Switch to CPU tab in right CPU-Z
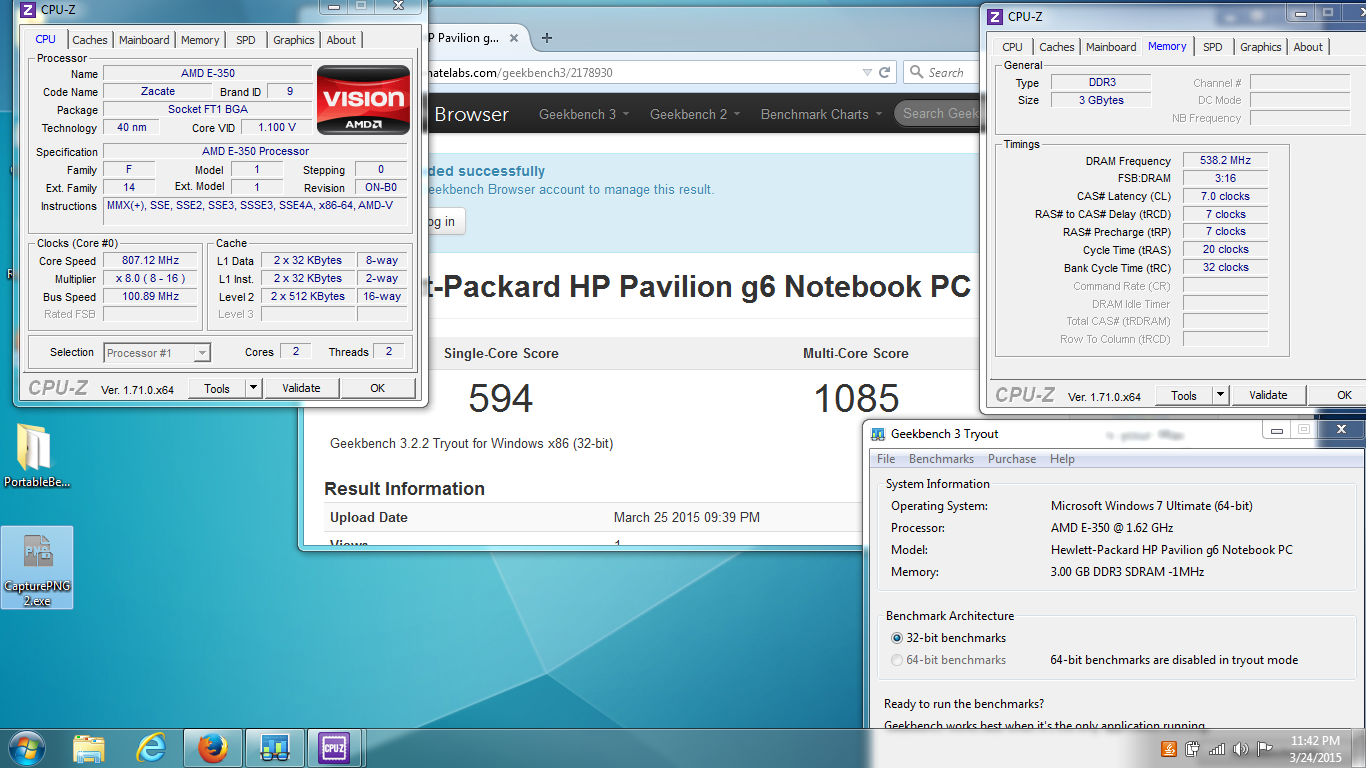Image resolution: width=1366 pixels, height=768 pixels. 1013,47
